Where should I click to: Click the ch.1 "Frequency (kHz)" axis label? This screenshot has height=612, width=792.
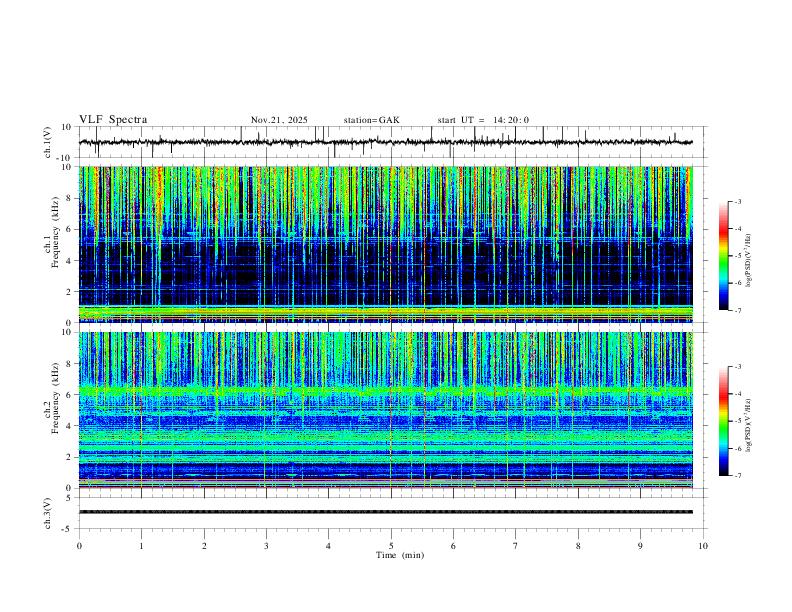56,231
